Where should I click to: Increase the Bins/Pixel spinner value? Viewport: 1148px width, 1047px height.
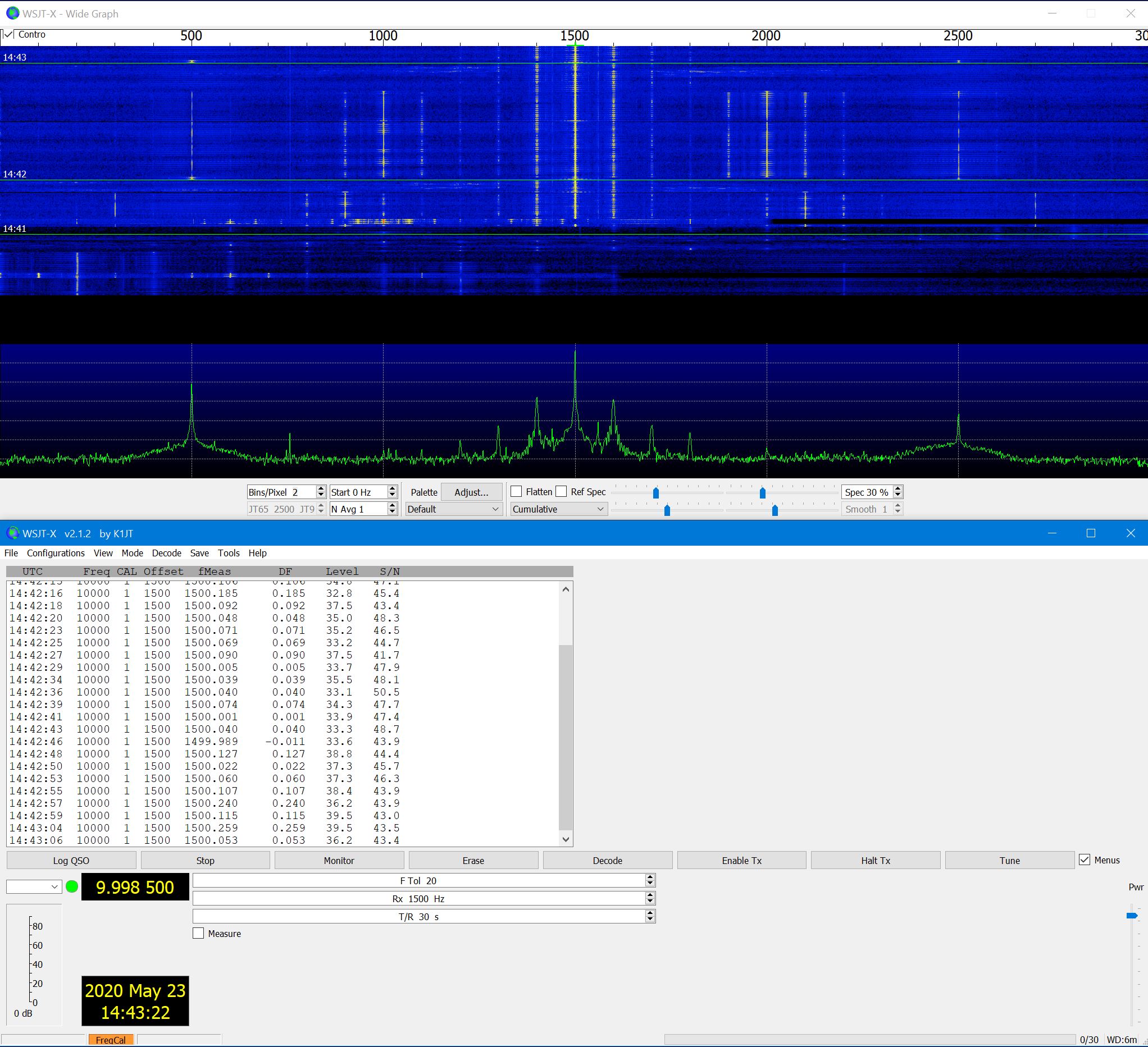coord(321,488)
